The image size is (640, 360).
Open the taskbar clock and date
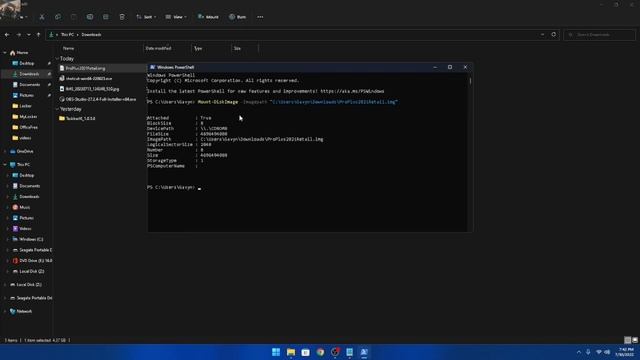pos(626,352)
